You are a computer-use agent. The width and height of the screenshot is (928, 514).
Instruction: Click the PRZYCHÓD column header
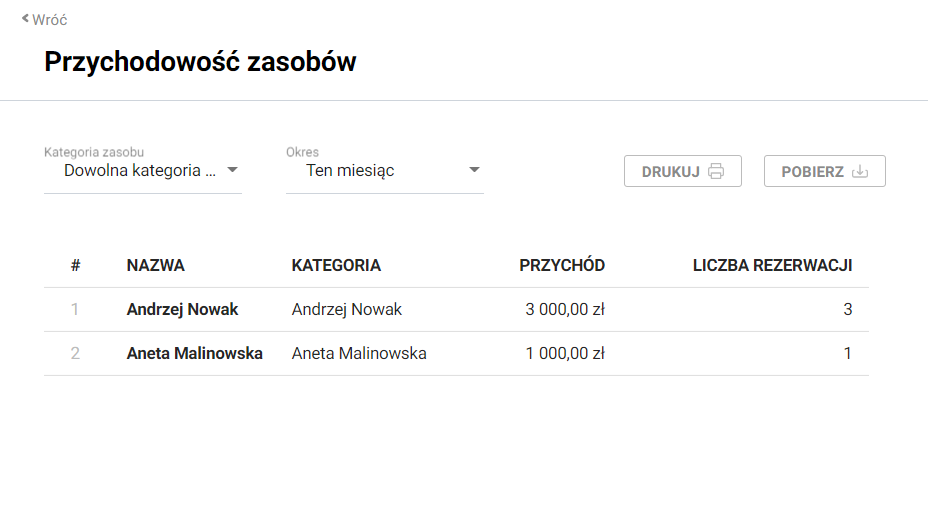click(x=562, y=265)
